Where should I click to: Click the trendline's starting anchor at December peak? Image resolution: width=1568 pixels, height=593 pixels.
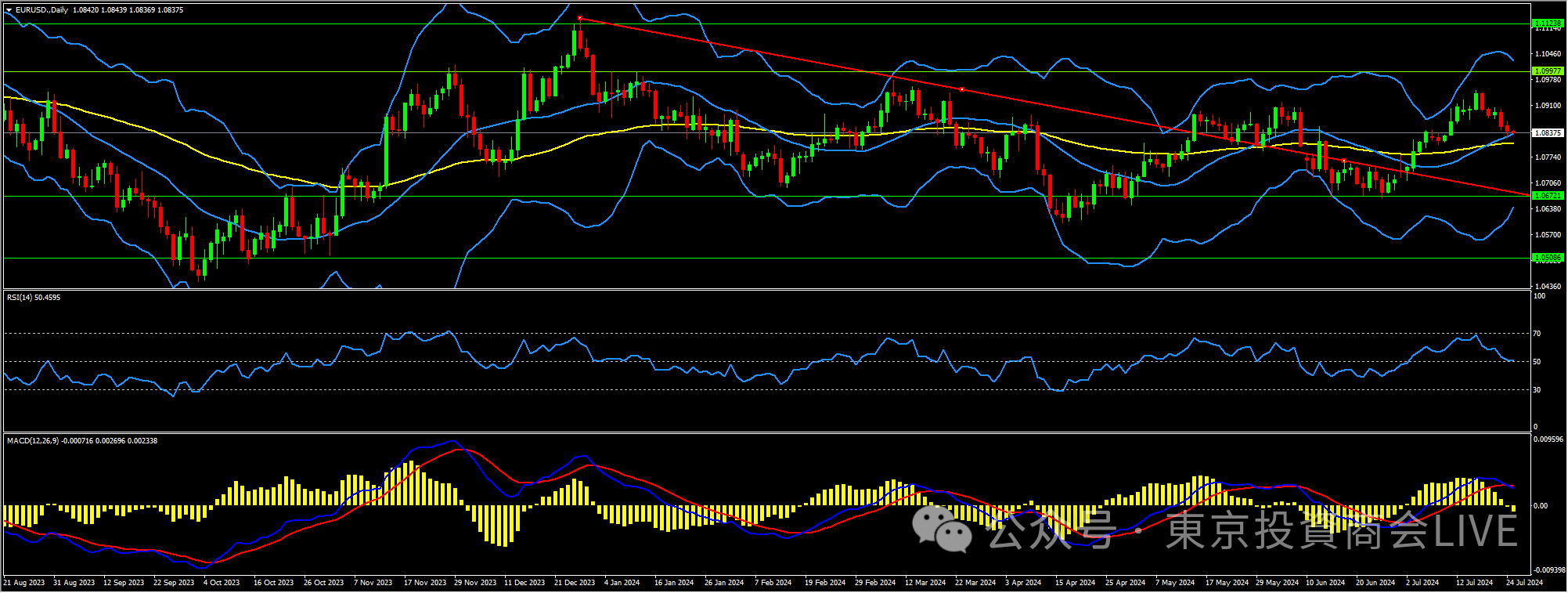[579, 18]
